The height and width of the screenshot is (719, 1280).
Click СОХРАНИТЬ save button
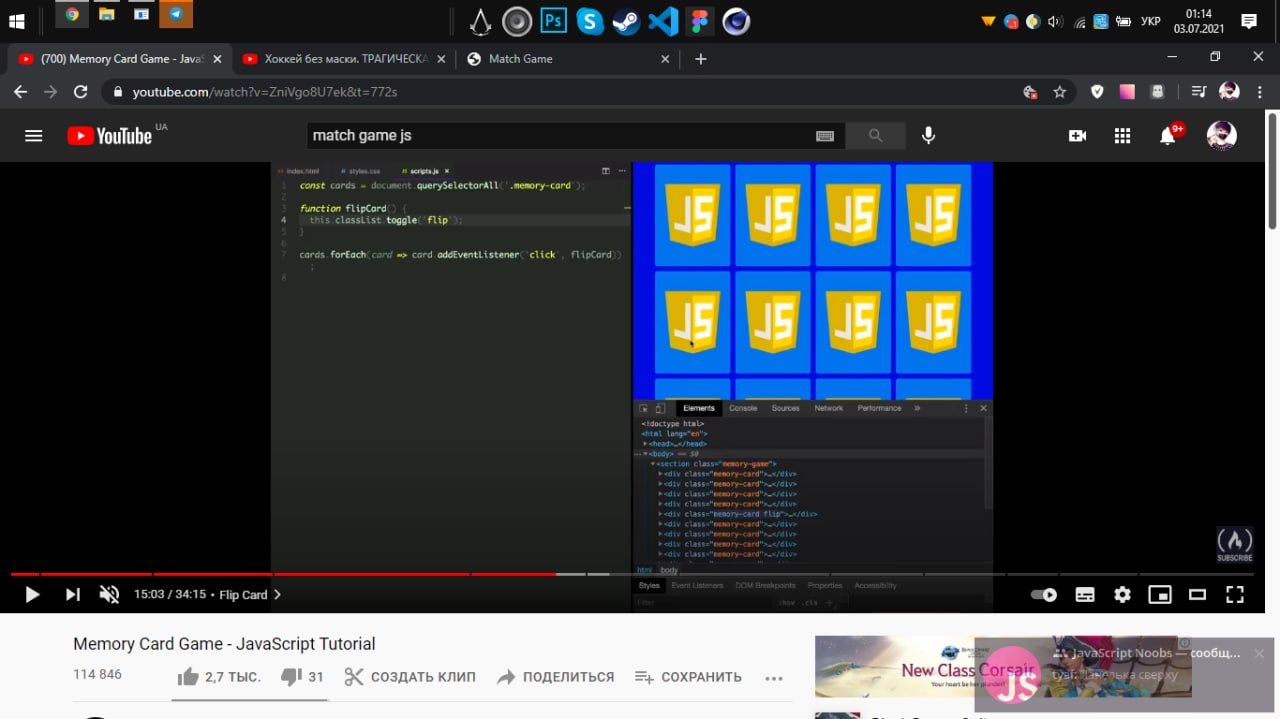click(x=689, y=677)
